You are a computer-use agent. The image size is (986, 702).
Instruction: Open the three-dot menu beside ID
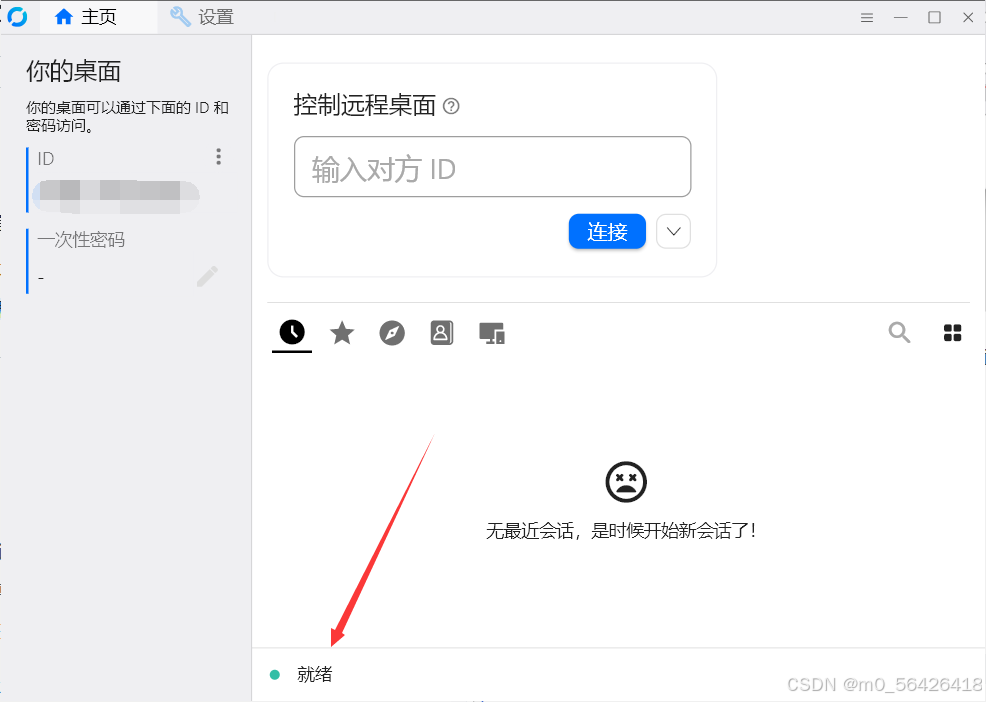[218, 157]
